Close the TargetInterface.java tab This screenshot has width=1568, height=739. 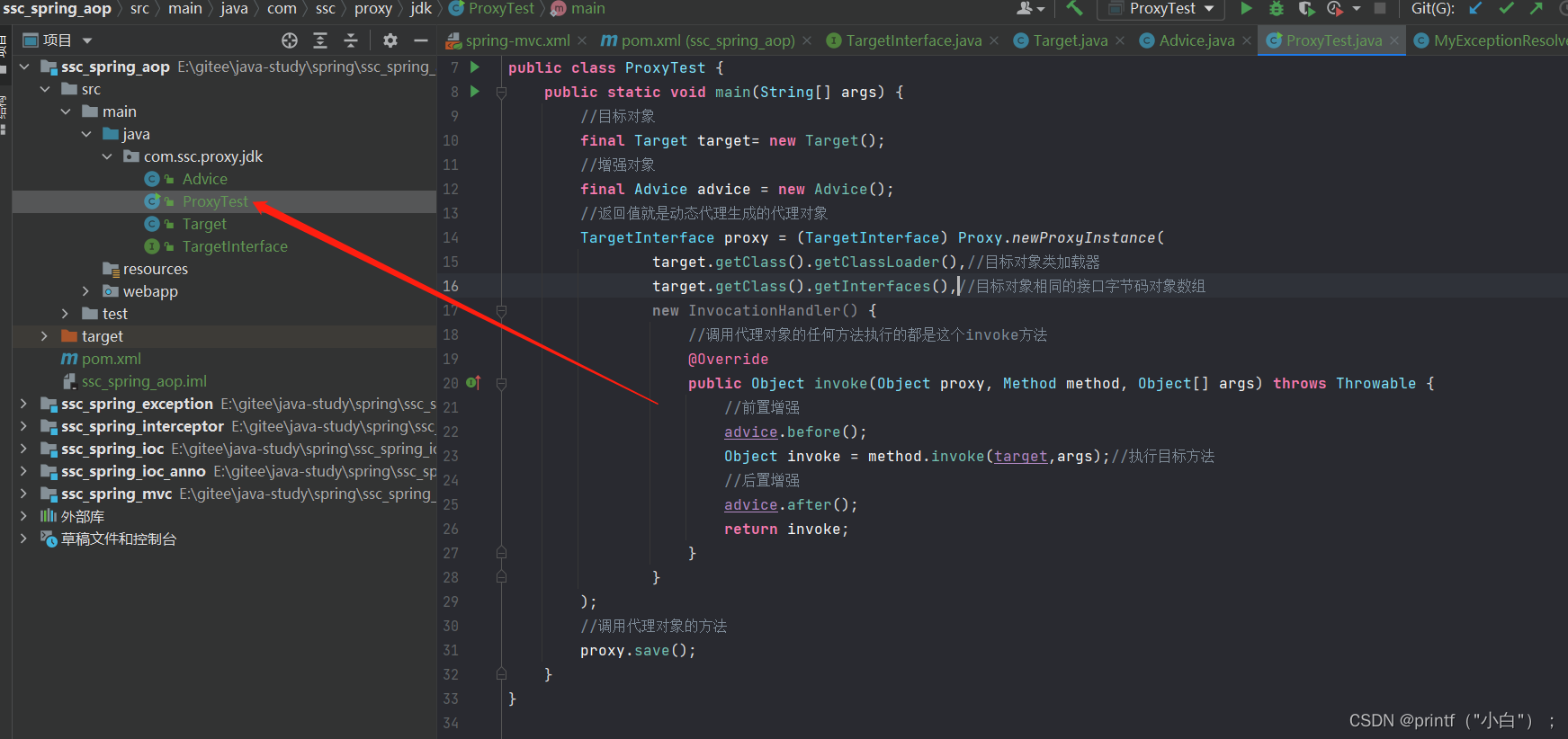point(994,40)
